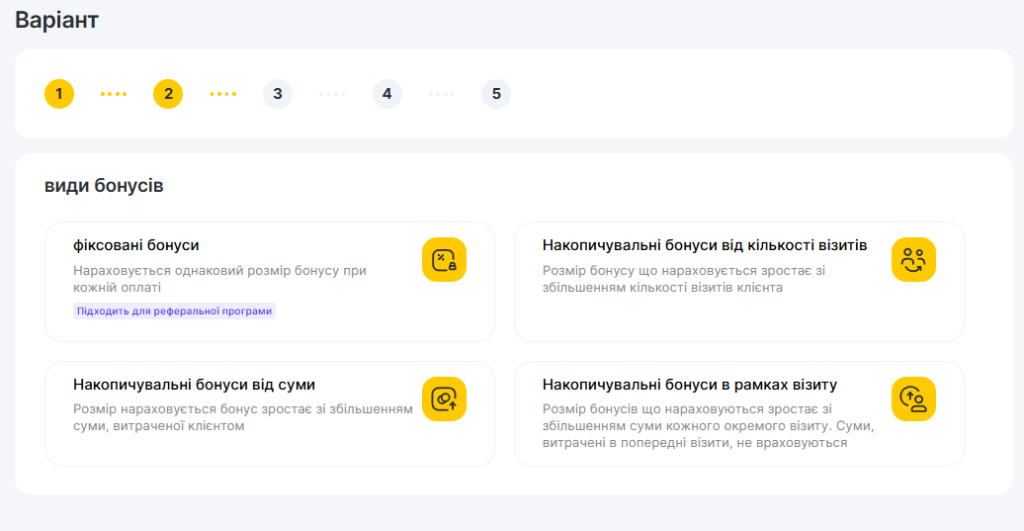Select the 'фіксовані бонуси' card title
This screenshot has width=1024, height=531.
tap(136, 245)
